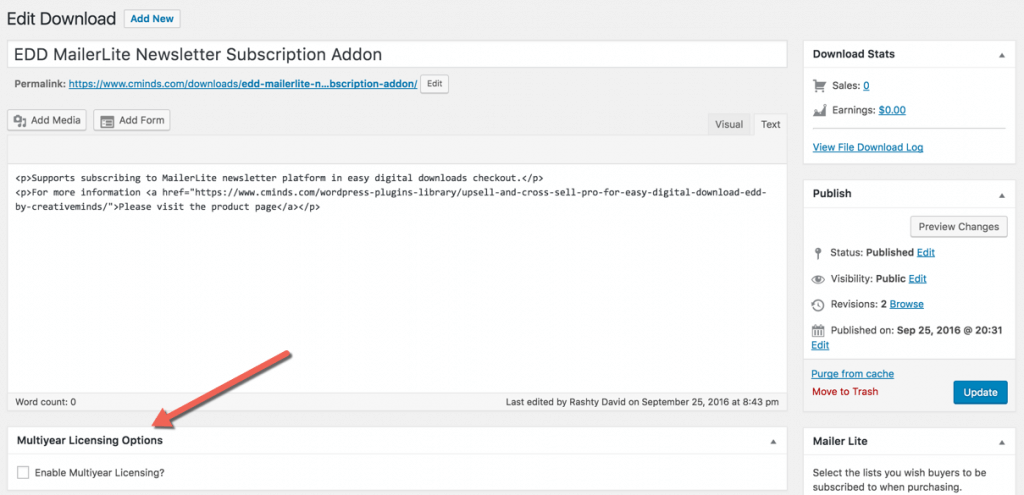This screenshot has height=495, width=1024.
Task: Enable Multiyear Licensing checkbox
Action: tap(23, 472)
